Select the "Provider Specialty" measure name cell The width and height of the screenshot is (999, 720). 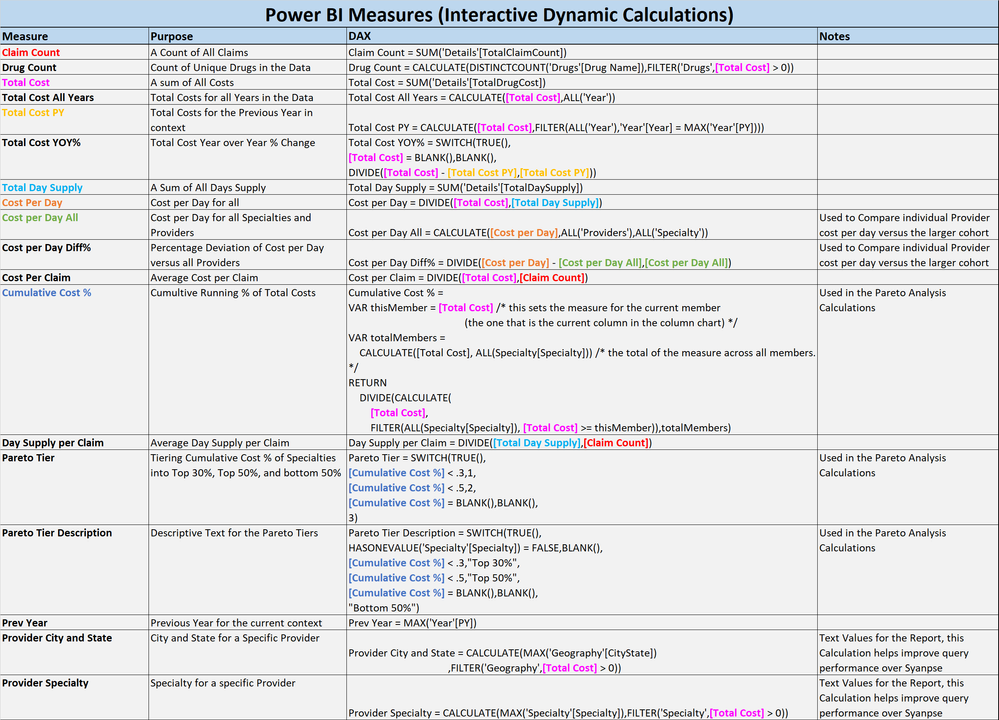click(75, 698)
